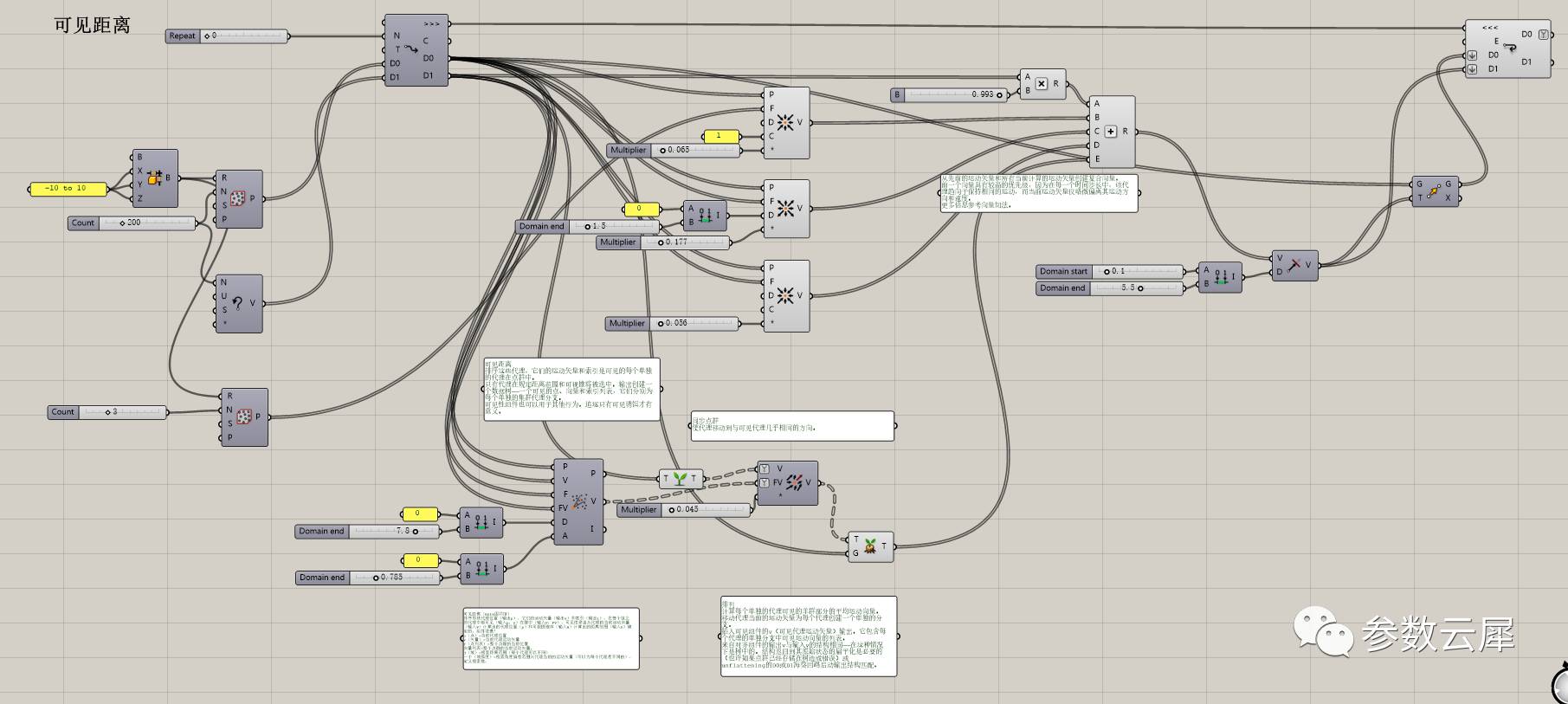This screenshot has width=1568, height=704.
Task: Click the Multiplier slider showing 0.065
Action: pyautogui.click(x=674, y=150)
